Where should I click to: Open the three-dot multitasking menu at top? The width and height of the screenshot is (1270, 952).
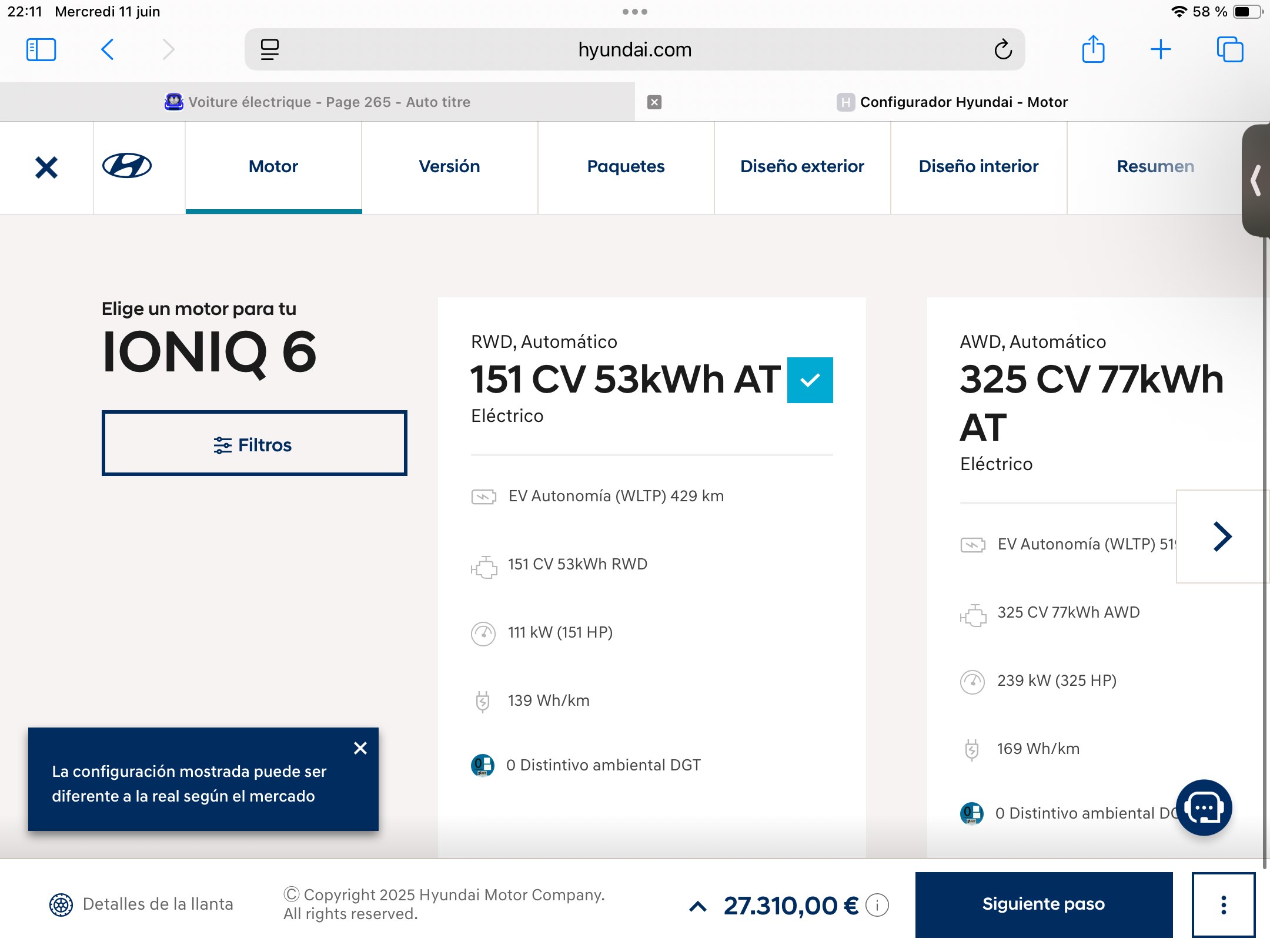pos(635,11)
